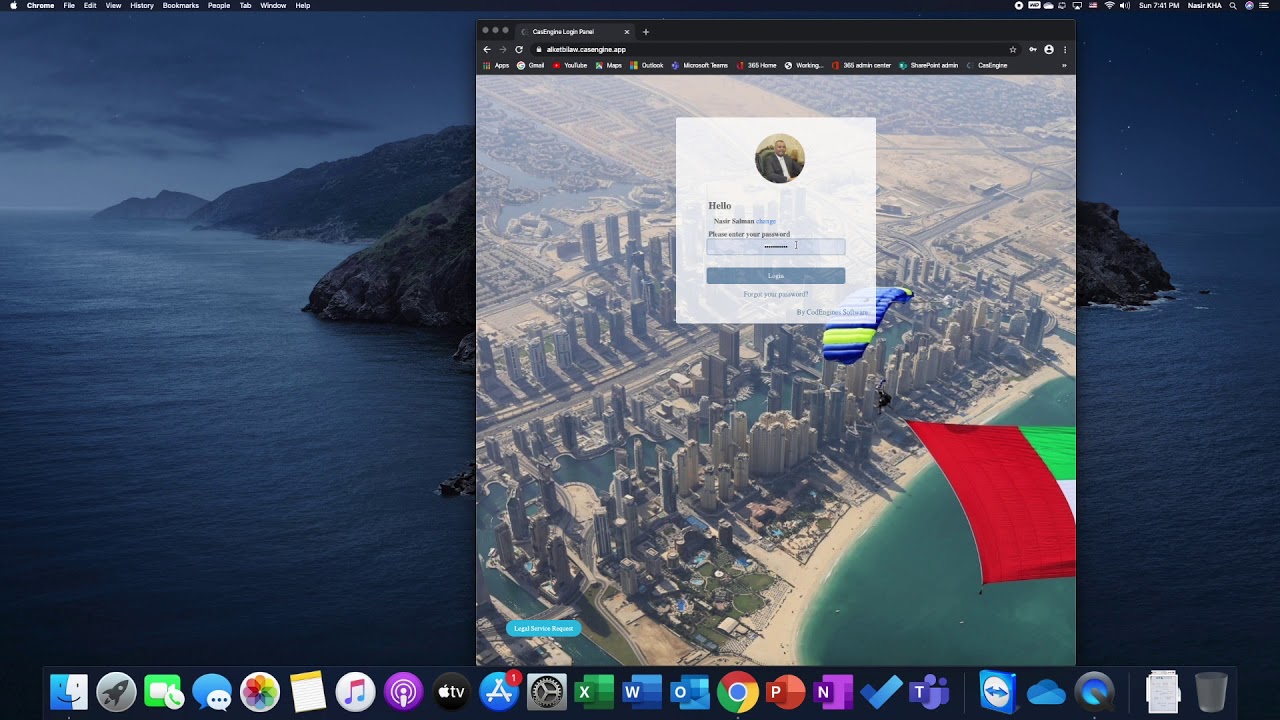This screenshot has height=720, width=1280.
Task: Open Notes from the Dock
Action: tap(308, 692)
